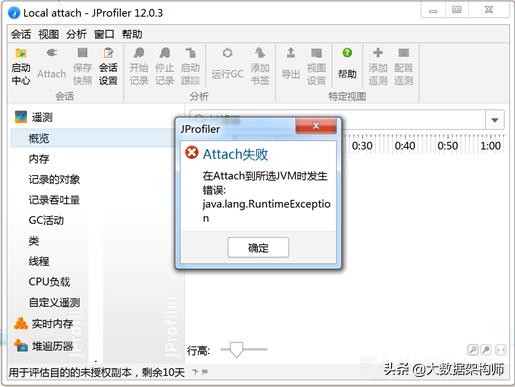Image resolution: width=515 pixels, height=387 pixels.
Task: Click the Attach失败 dialog heading
Action: point(235,154)
